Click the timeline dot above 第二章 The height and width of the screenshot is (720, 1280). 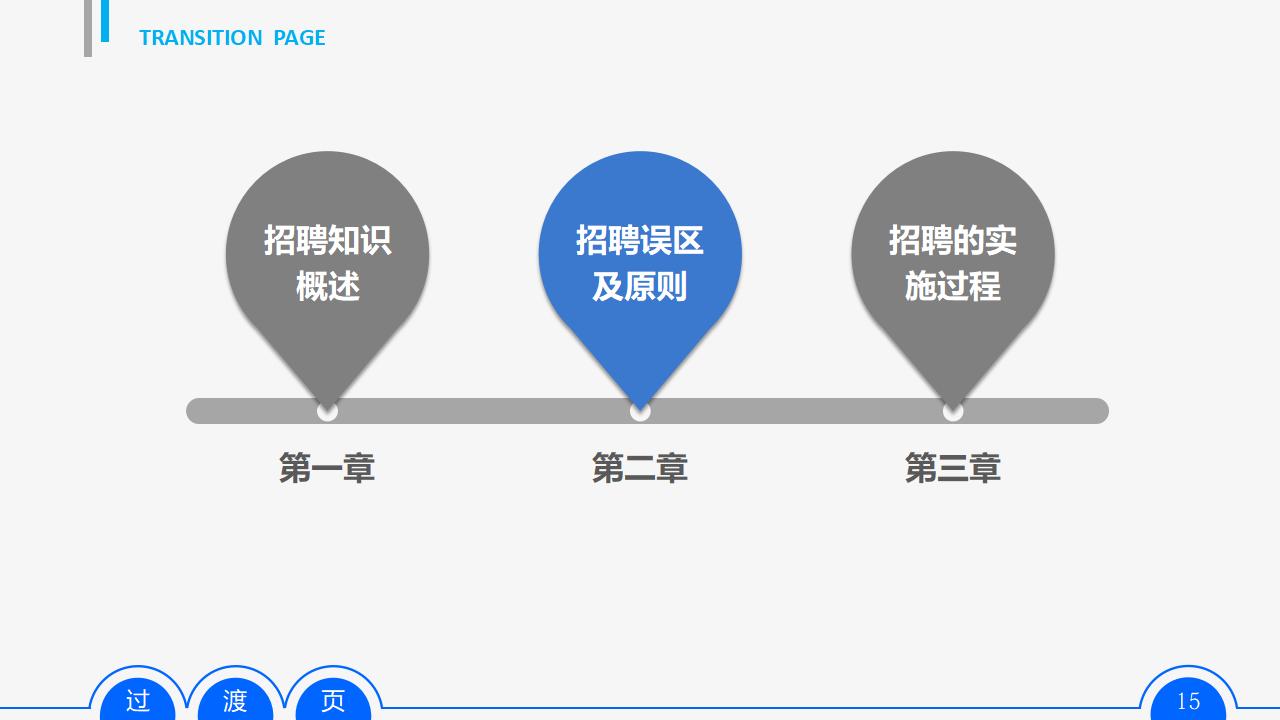click(x=640, y=411)
